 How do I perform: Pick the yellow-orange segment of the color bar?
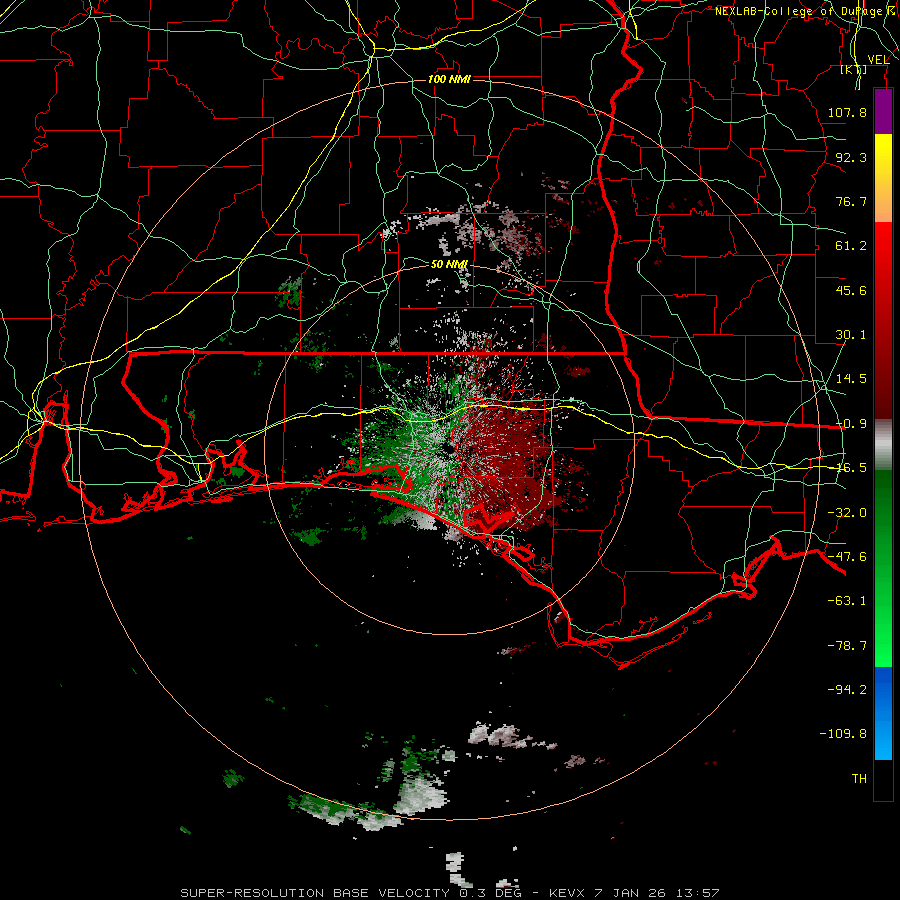pyautogui.click(x=883, y=178)
